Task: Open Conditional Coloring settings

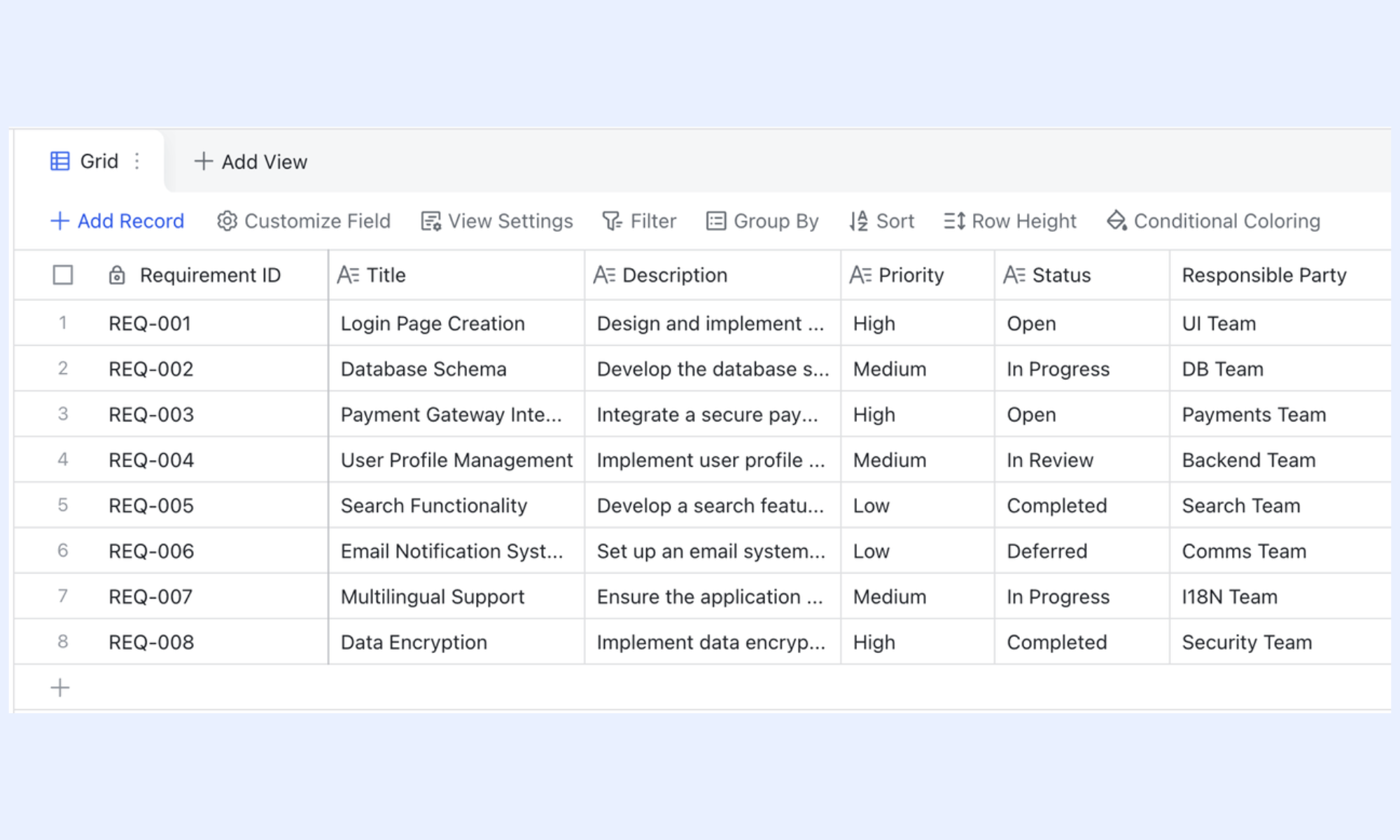Action: 1214,221
